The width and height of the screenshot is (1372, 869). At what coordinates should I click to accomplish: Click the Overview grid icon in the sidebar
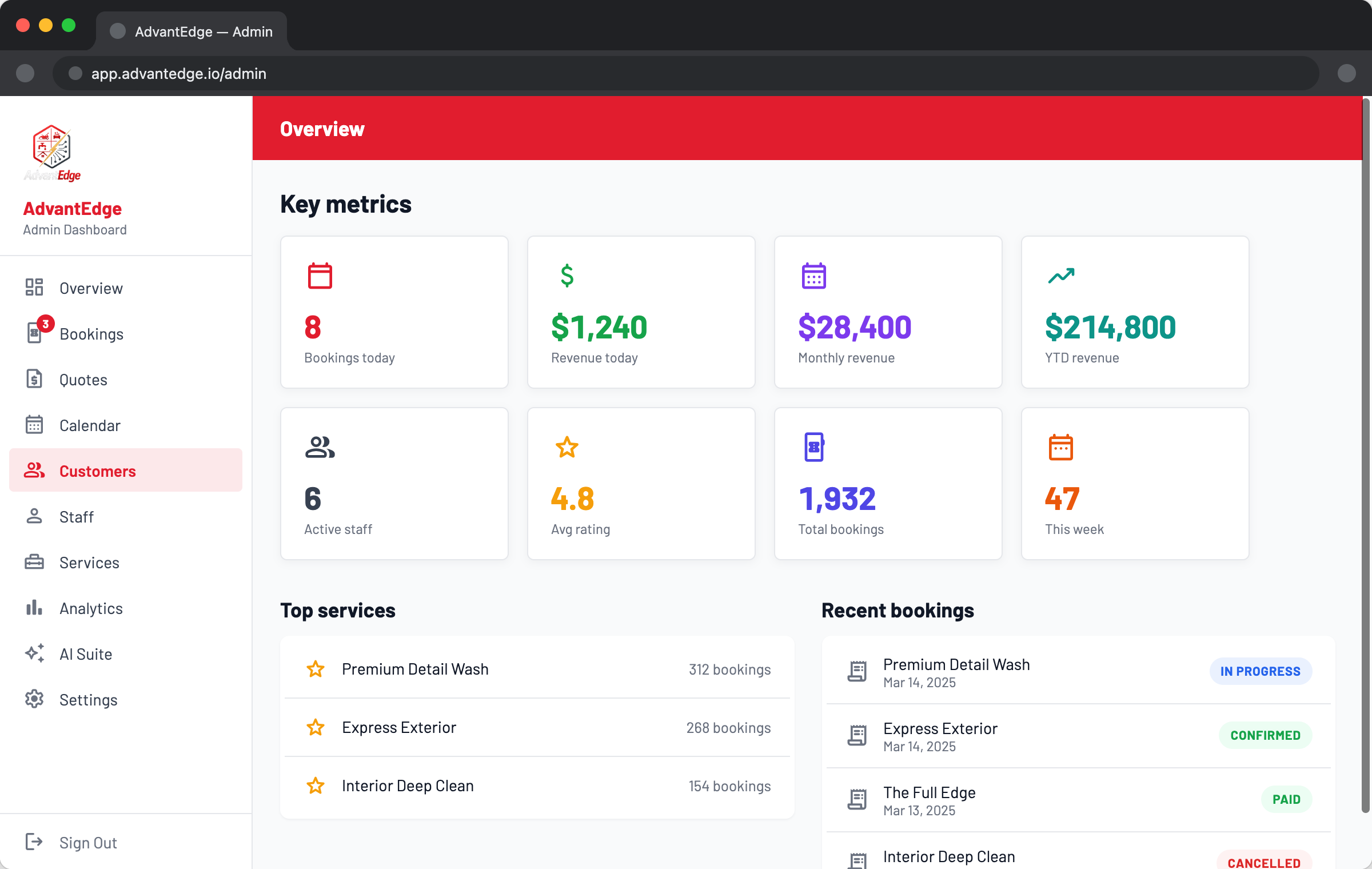tap(34, 287)
